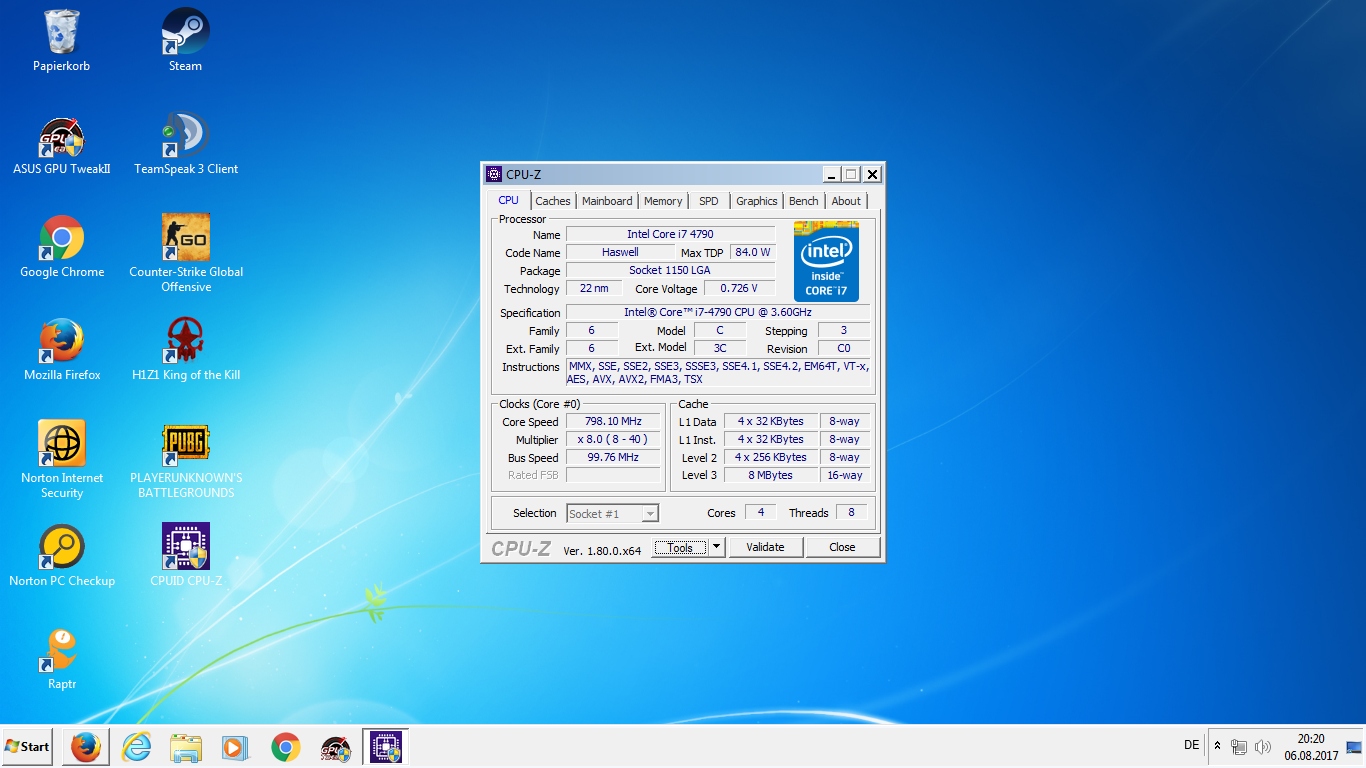
Task: Switch to the SPD tab
Action: (x=709, y=201)
